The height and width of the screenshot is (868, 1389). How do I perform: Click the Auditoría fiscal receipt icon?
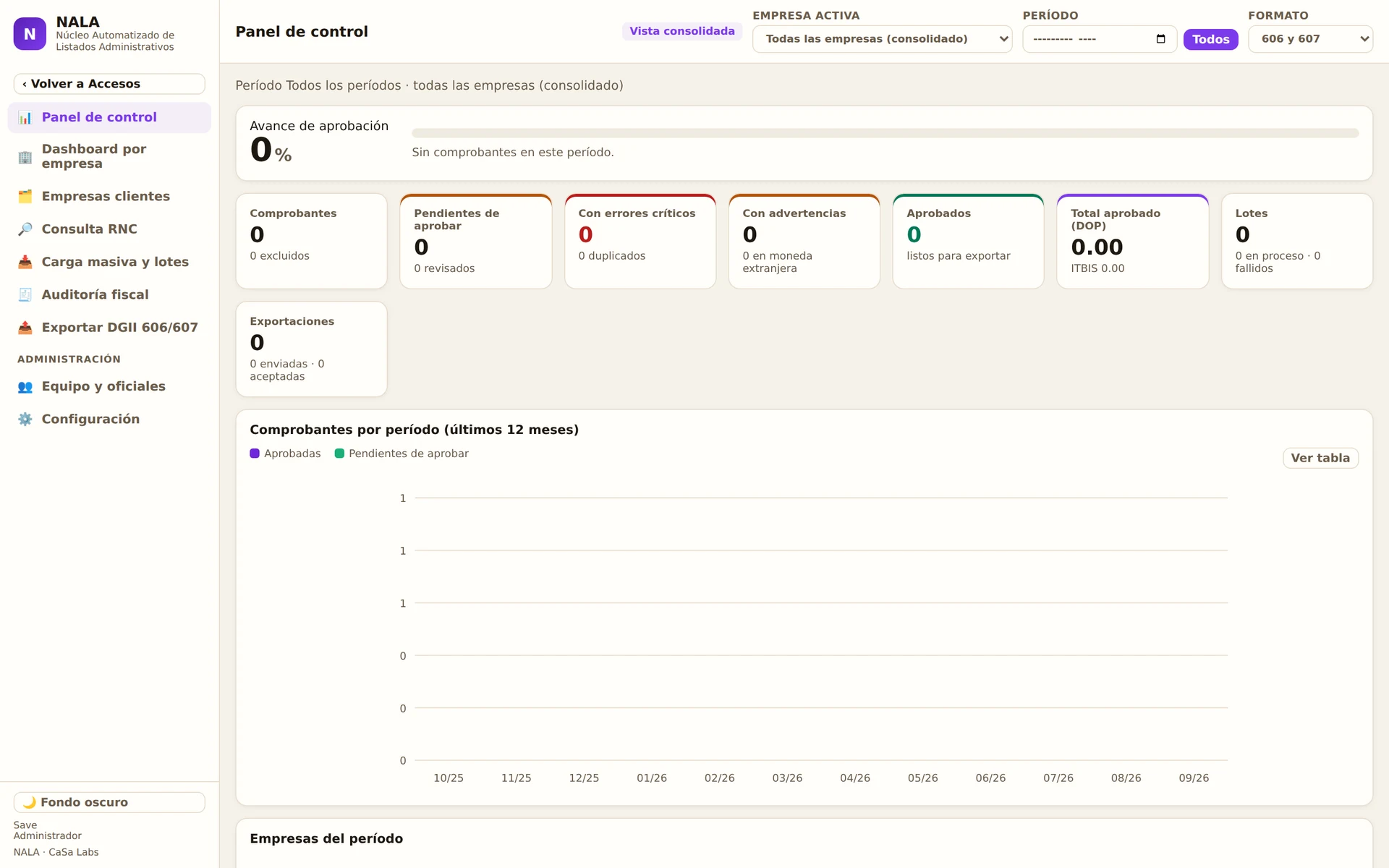point(25,294)
